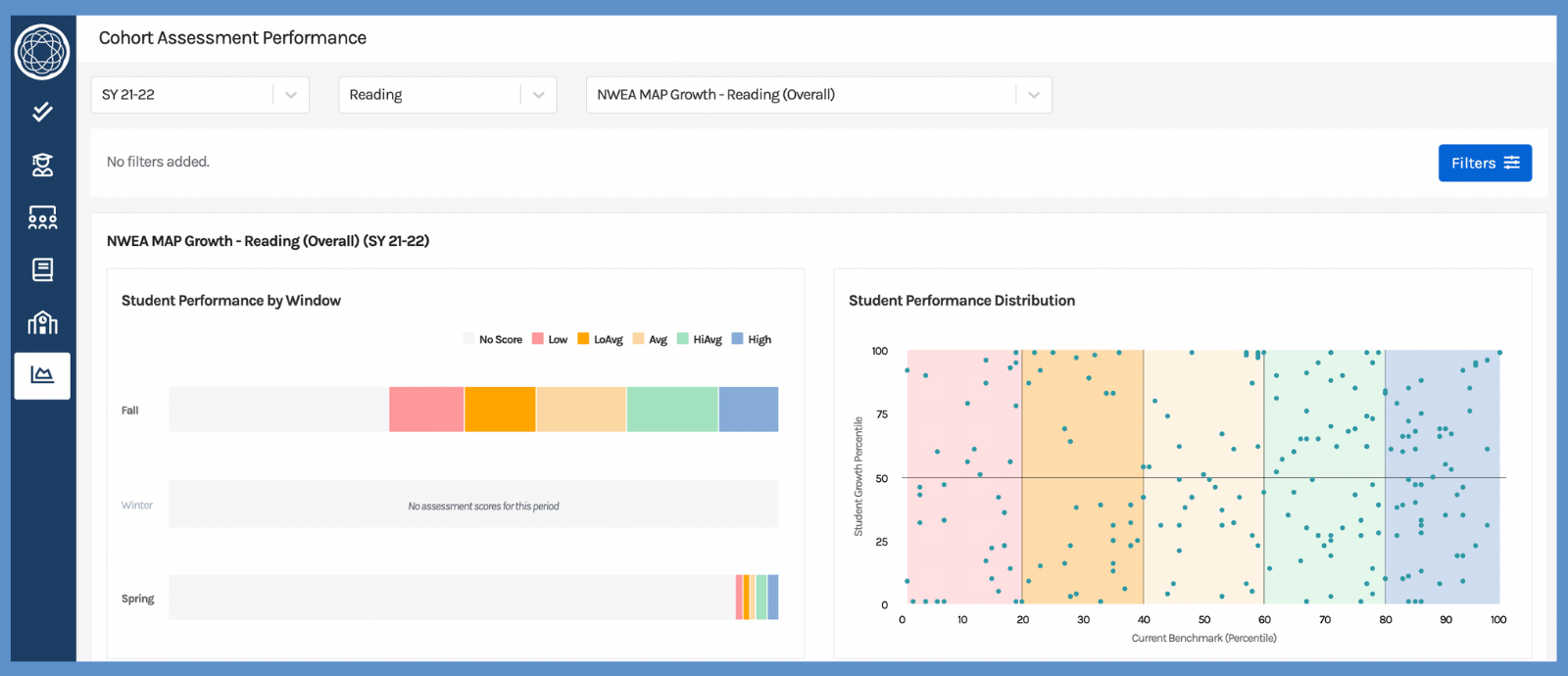Viewport: 1568px width, 676px height.
Task: Click the Filters button
Action: (1484, 163)
